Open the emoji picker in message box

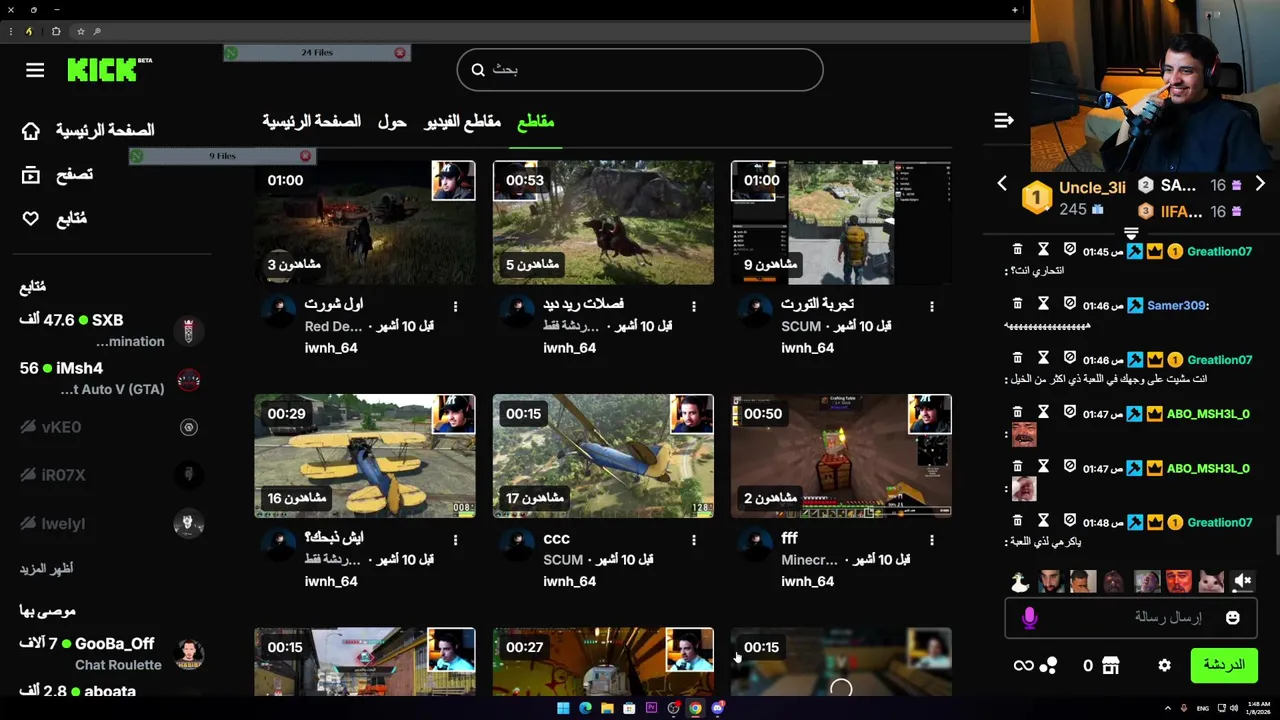(1232, 618)
